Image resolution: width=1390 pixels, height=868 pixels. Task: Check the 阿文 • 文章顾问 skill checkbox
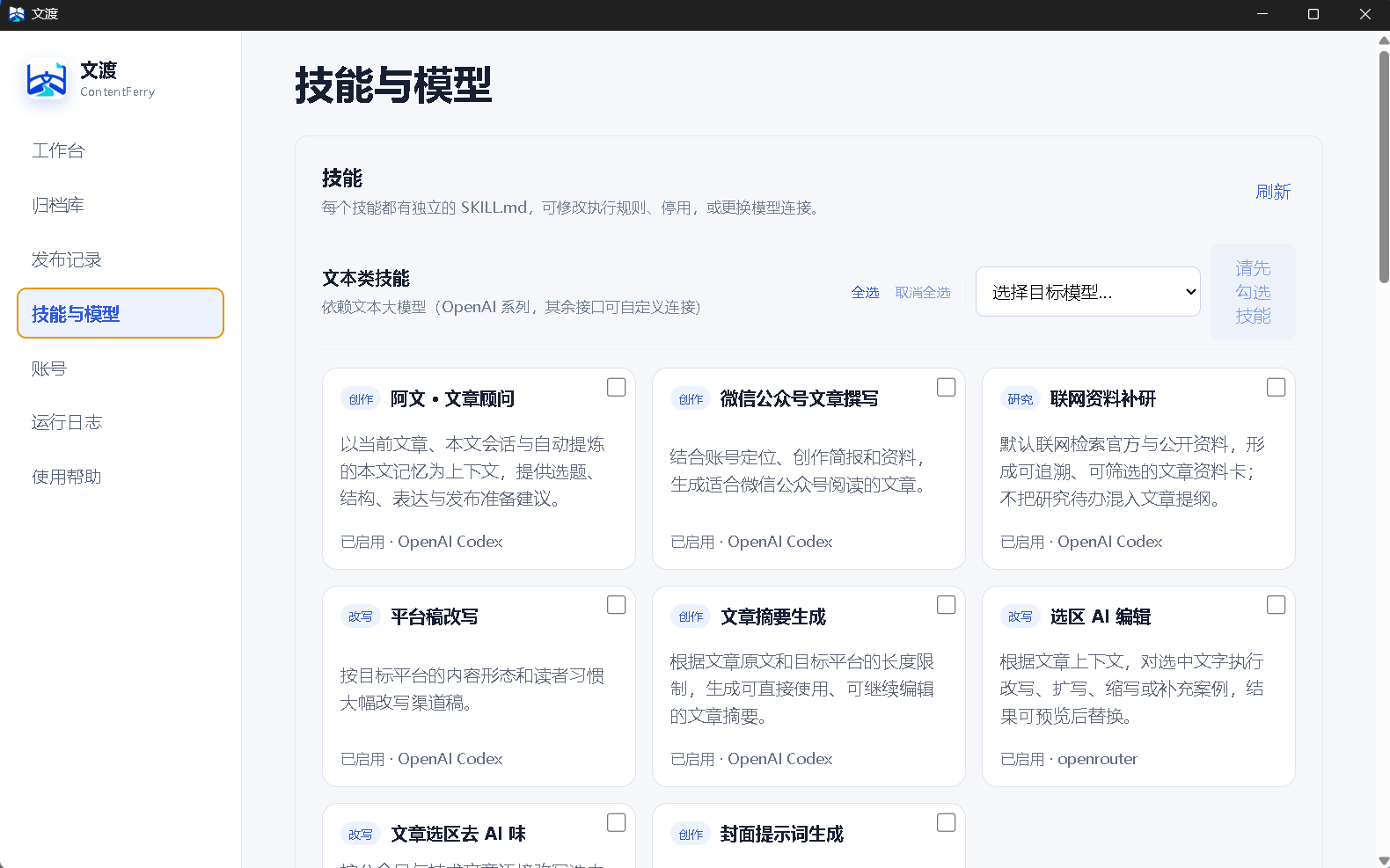(617, 387)
